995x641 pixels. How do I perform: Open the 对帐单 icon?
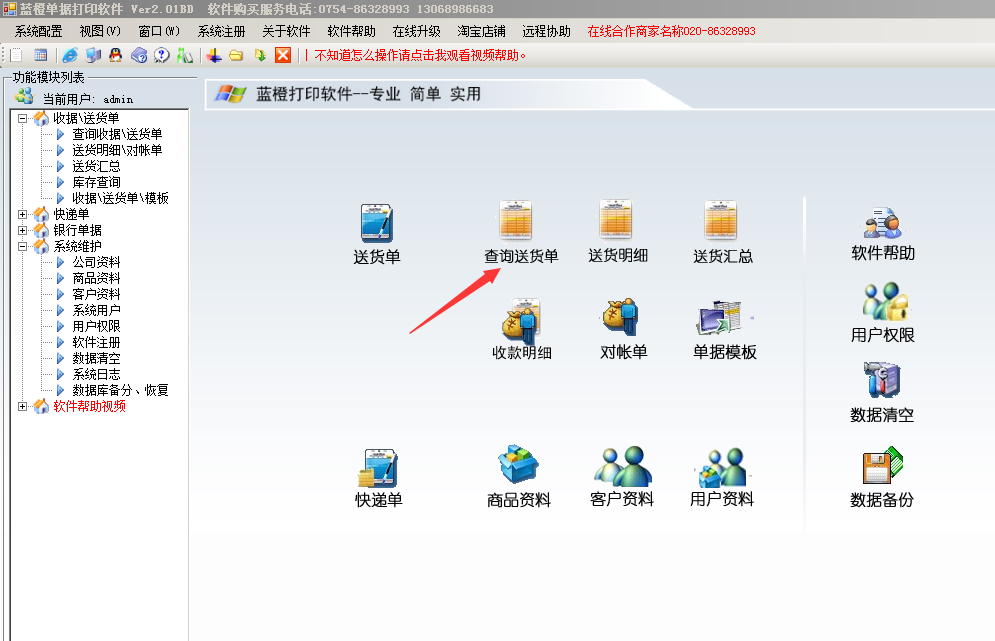coord(621,317)
